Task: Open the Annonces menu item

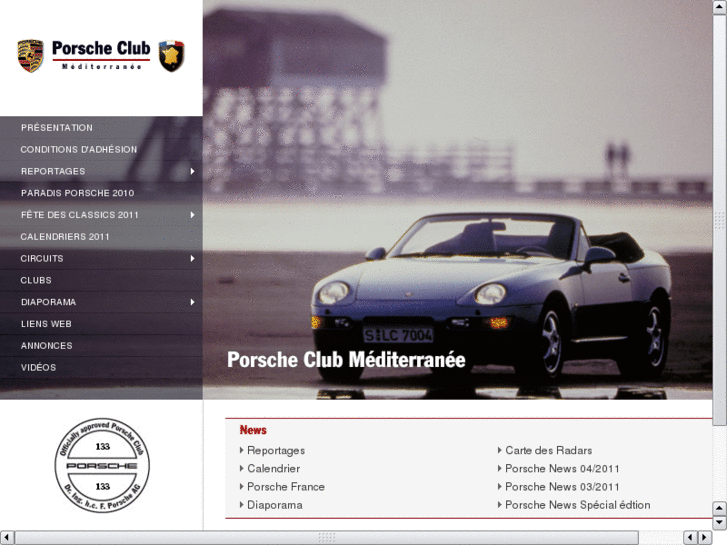Action: point(46,346)
